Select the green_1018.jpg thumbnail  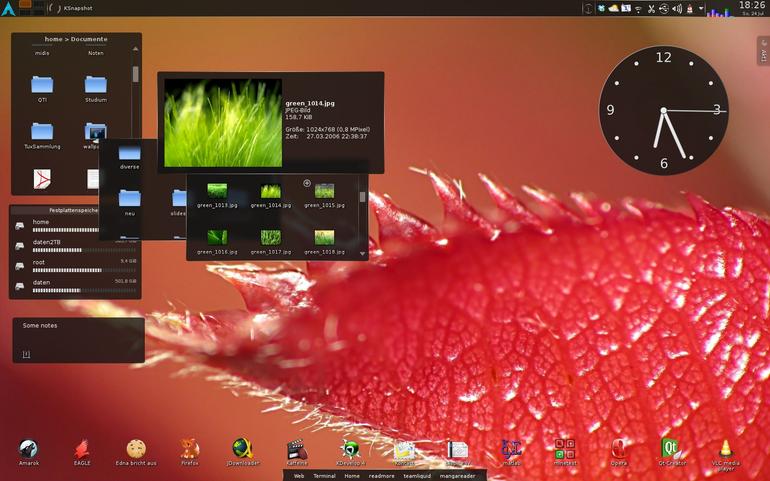tap(324, 237)
